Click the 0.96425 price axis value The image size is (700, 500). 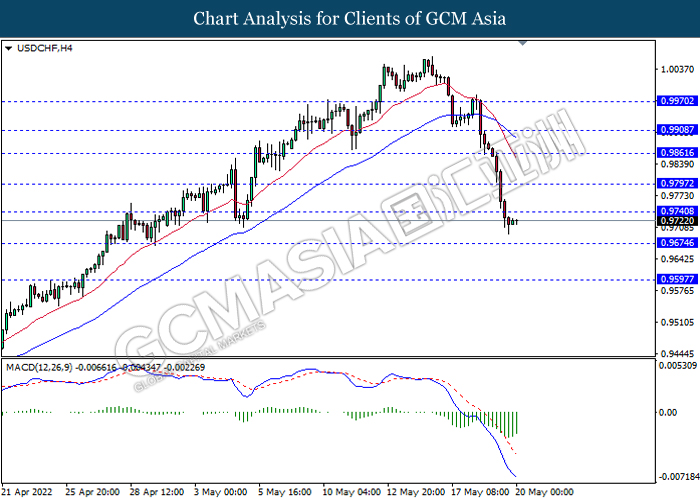[677, 259]
